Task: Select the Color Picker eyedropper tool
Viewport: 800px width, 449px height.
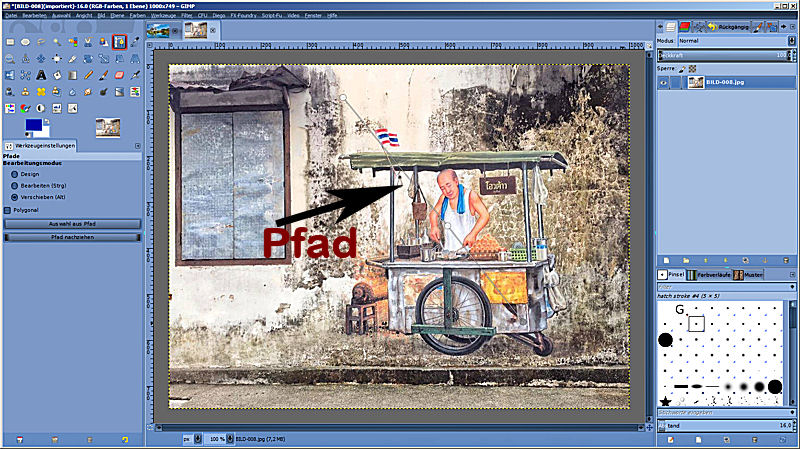Action: (135, 42)
